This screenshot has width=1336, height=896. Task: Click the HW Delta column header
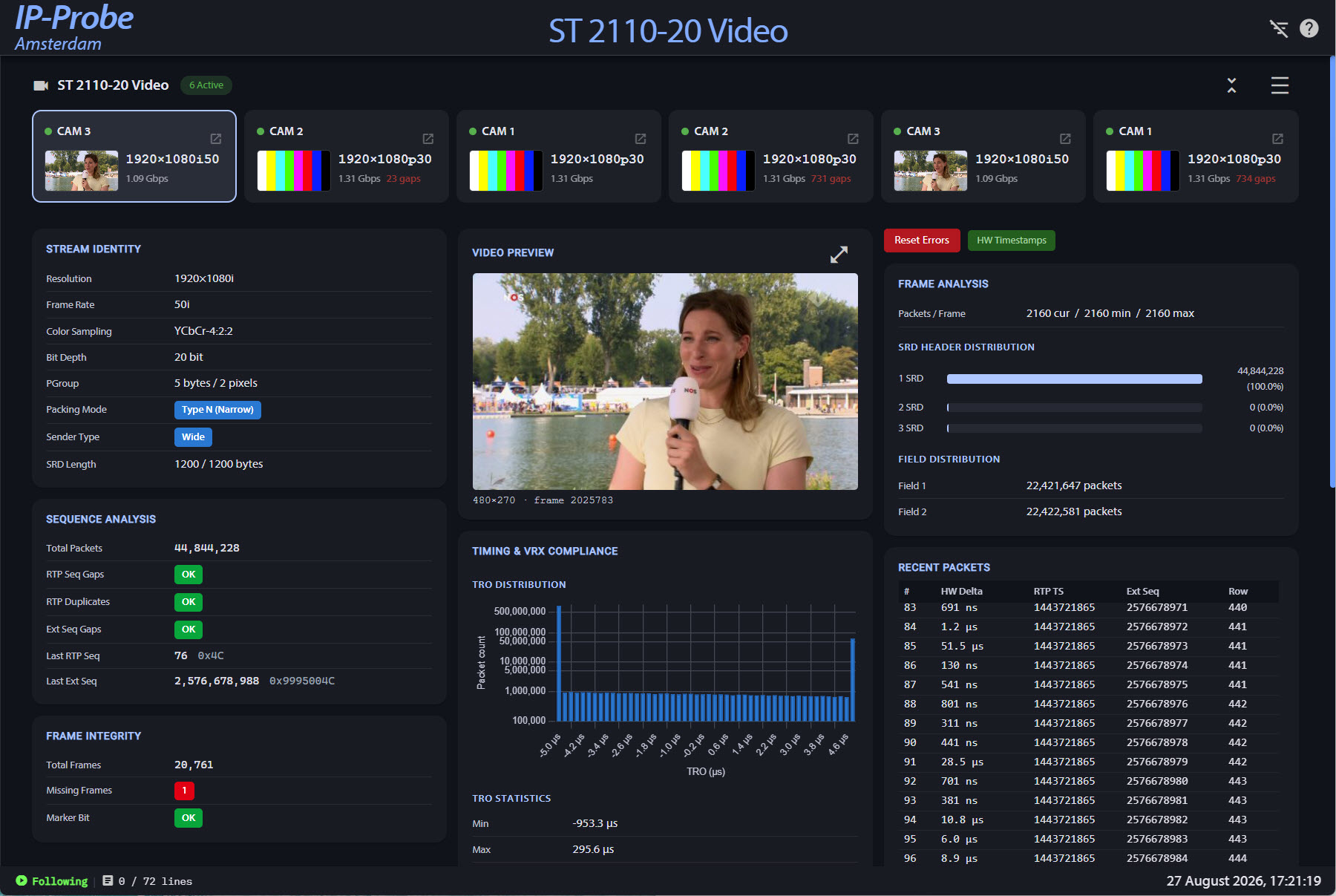point(961,592)
